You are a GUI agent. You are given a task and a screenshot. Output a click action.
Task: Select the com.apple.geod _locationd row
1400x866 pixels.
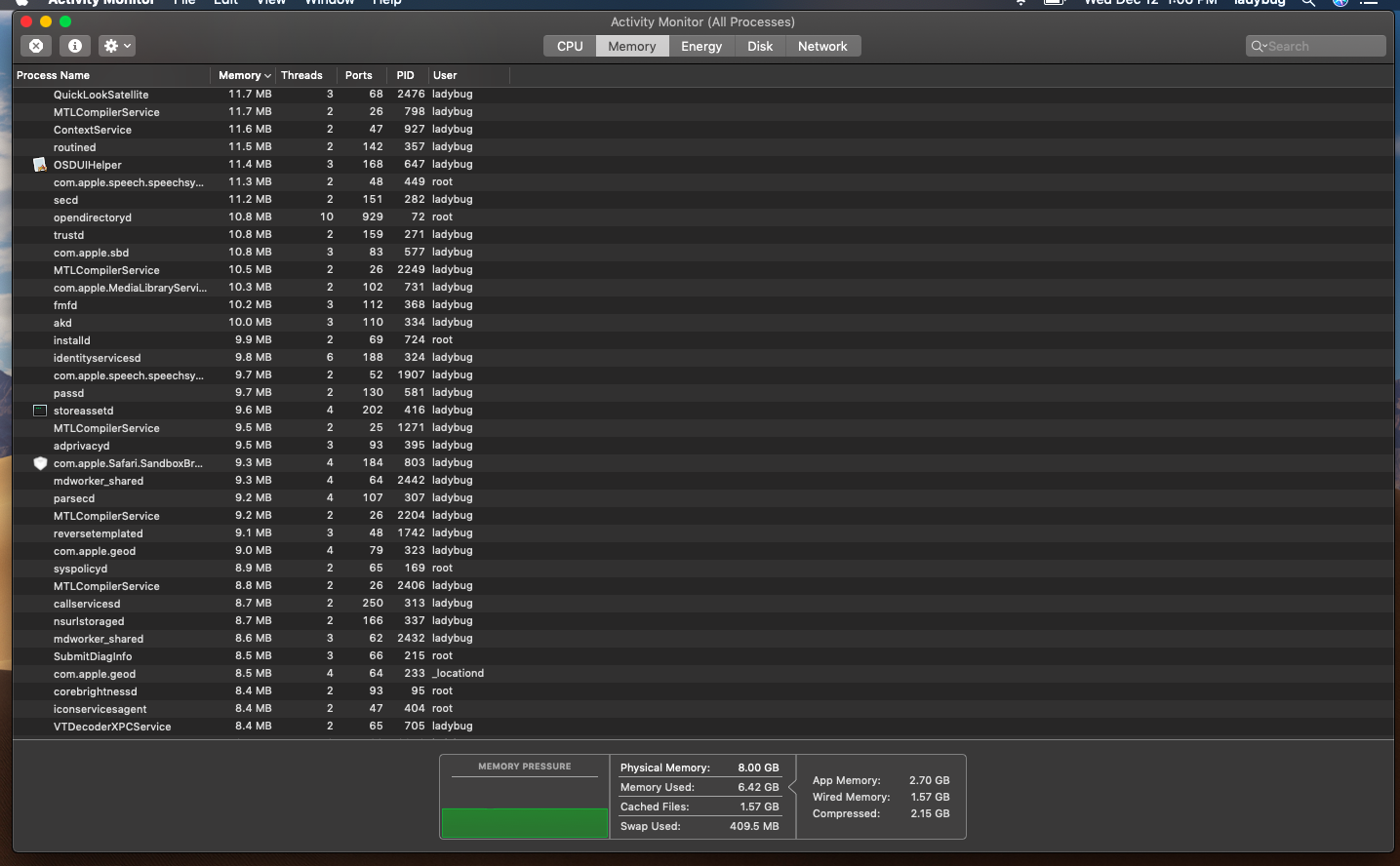tap(702, 674)
